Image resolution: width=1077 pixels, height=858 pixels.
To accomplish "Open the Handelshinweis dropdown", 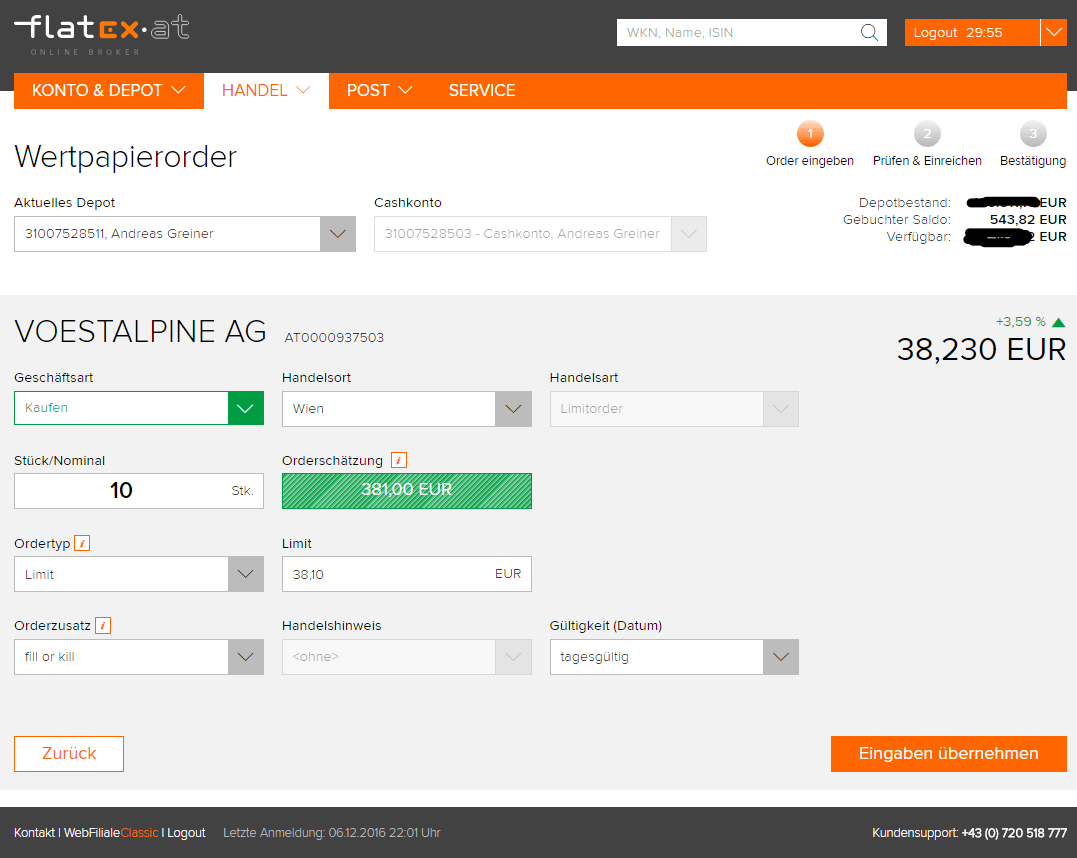I will pos(407,657).
